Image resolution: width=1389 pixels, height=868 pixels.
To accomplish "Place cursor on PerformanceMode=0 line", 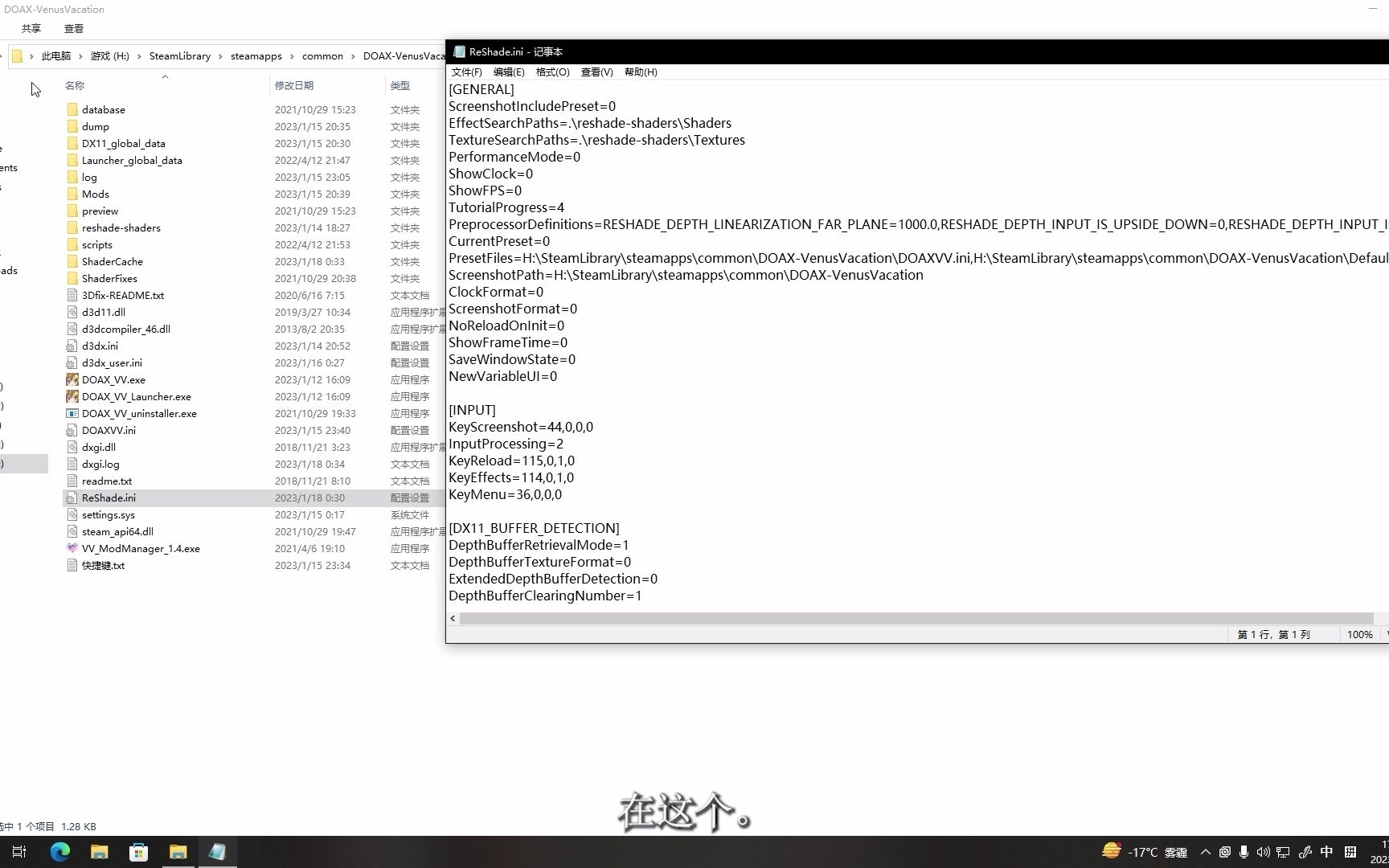I will (x=514, y=157).
